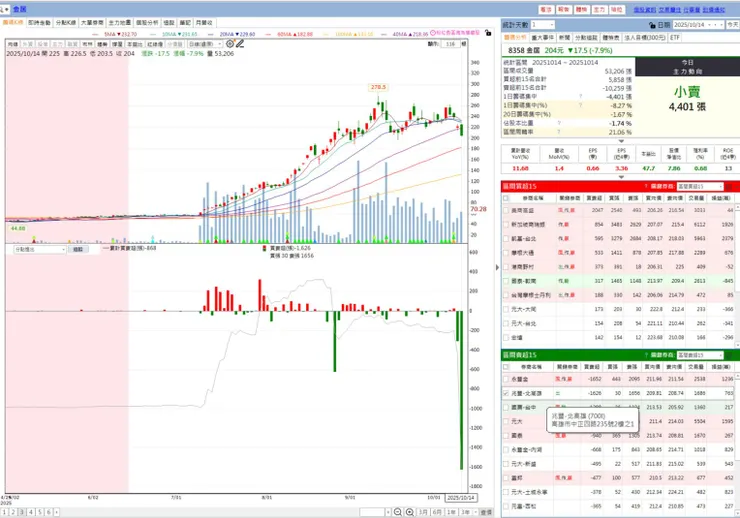
Task: Select the pencil drawing tool
Action: 240,44
